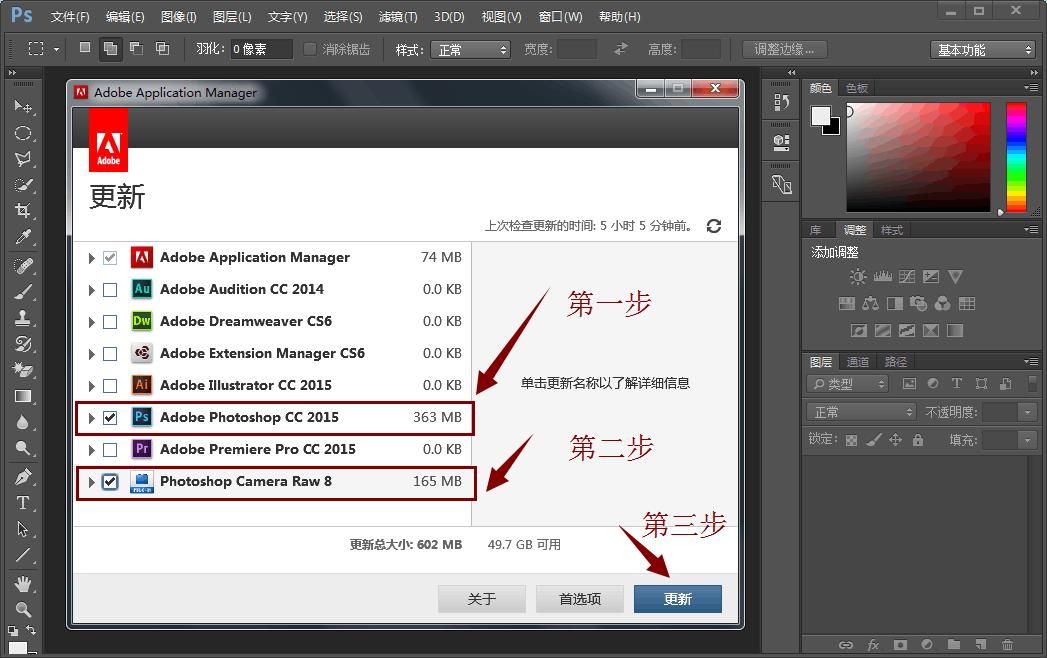Screen dimensions: 1047x658
Task: Select the Eyedropper tool
Action: [23, 237]
